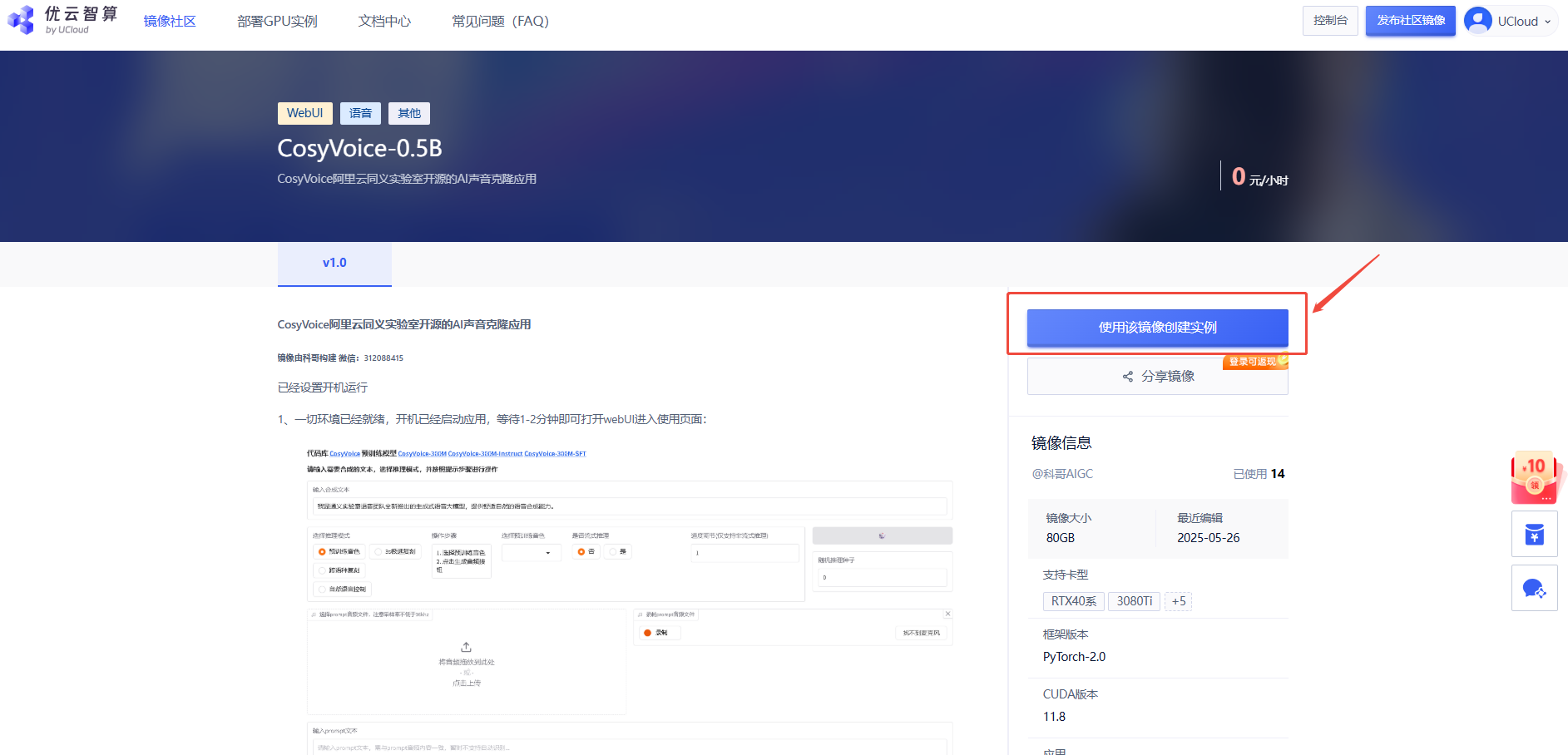1568x755 pixels.
Task: Open the @科哥AIGC author link
Action: (1062, 474)
